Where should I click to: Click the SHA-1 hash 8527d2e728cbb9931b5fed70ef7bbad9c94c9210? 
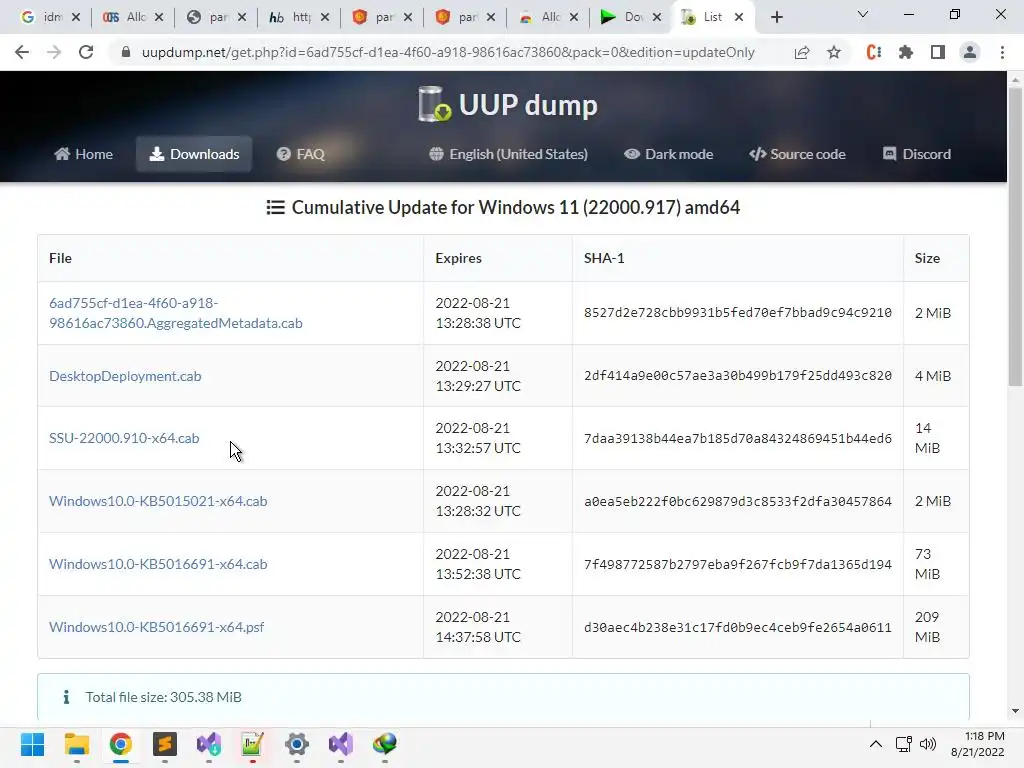point(738,313)
